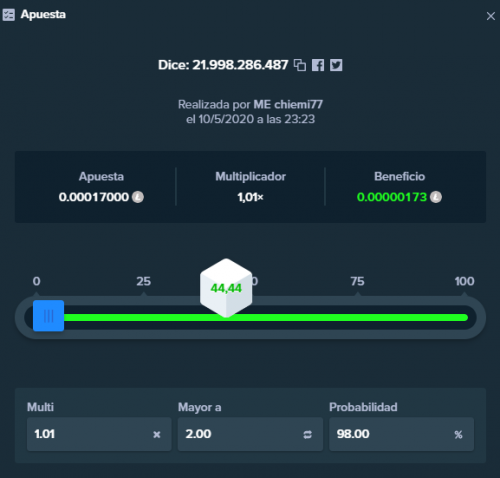This screenshot has width=500, height=478.
Task: Click the 75 slider scale mark
Action: 357,282
